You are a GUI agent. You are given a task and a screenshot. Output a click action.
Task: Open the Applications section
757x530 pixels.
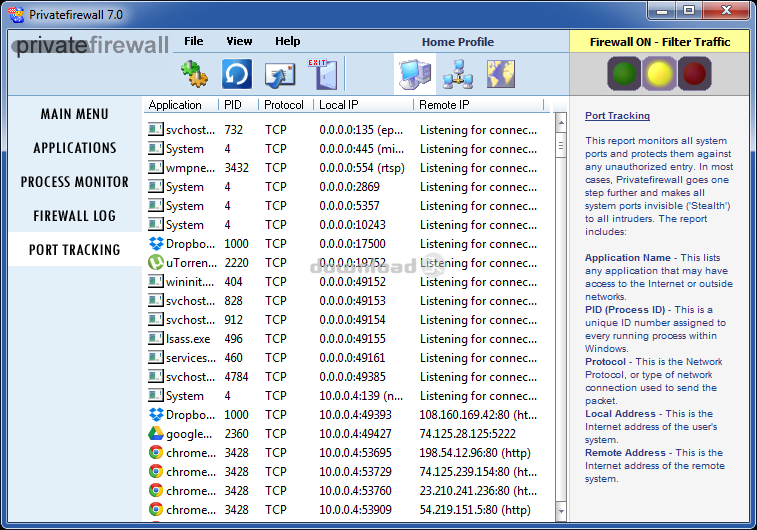tap(74, 148)
